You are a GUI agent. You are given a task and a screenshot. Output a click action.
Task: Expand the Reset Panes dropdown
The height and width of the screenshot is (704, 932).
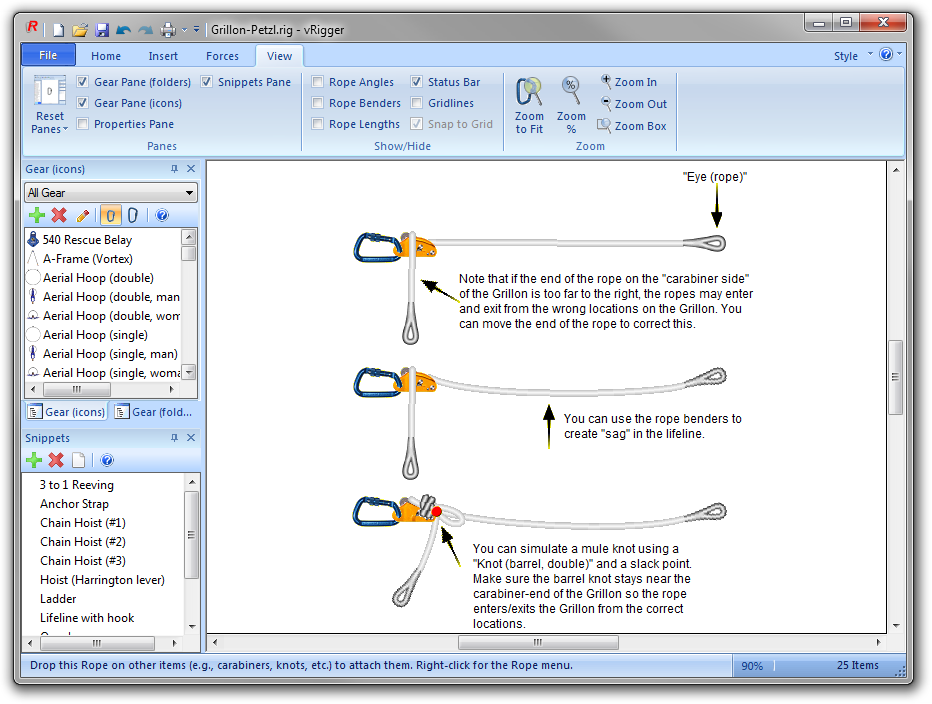[x=49, y=128]
